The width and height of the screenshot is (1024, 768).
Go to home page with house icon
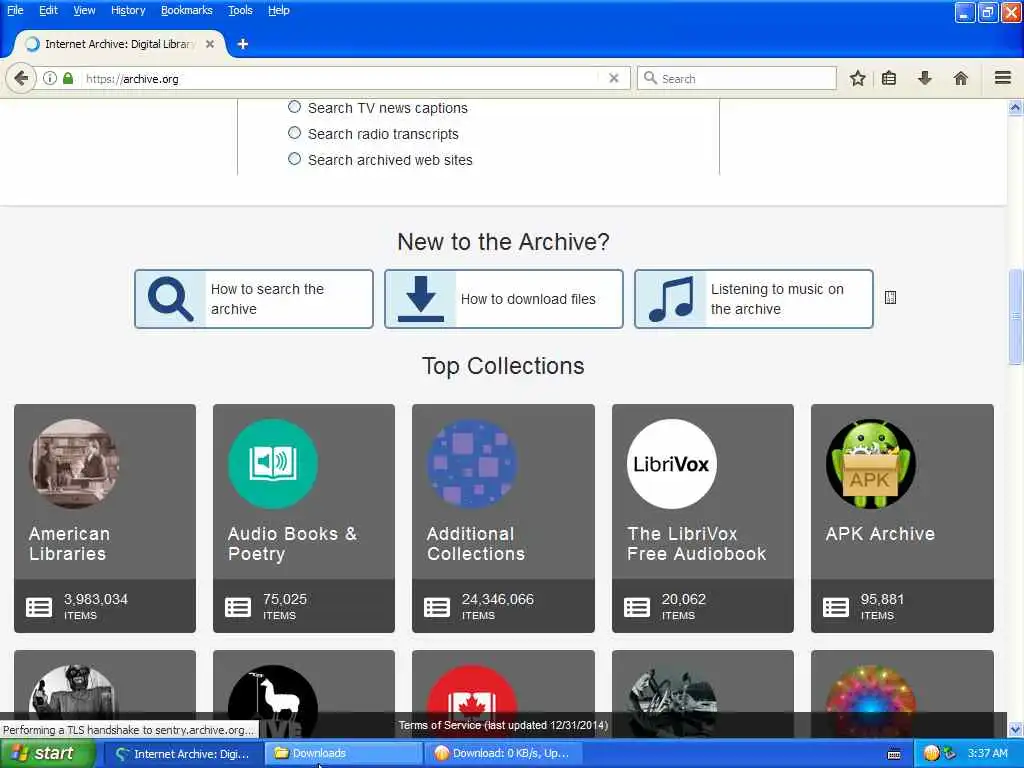[x=961, y=79]
